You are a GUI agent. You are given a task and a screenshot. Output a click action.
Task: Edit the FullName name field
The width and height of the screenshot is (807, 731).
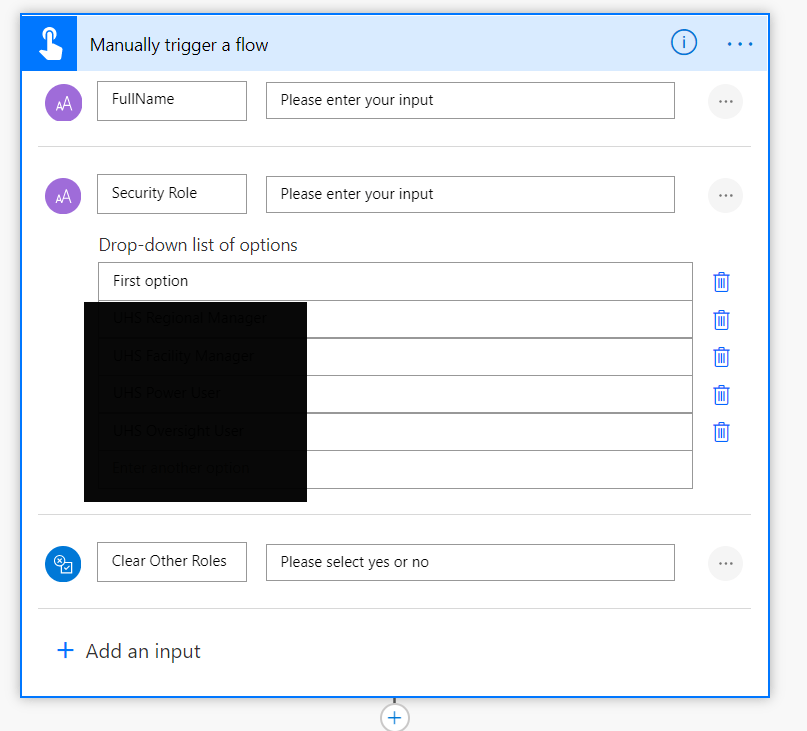(171, 100)
